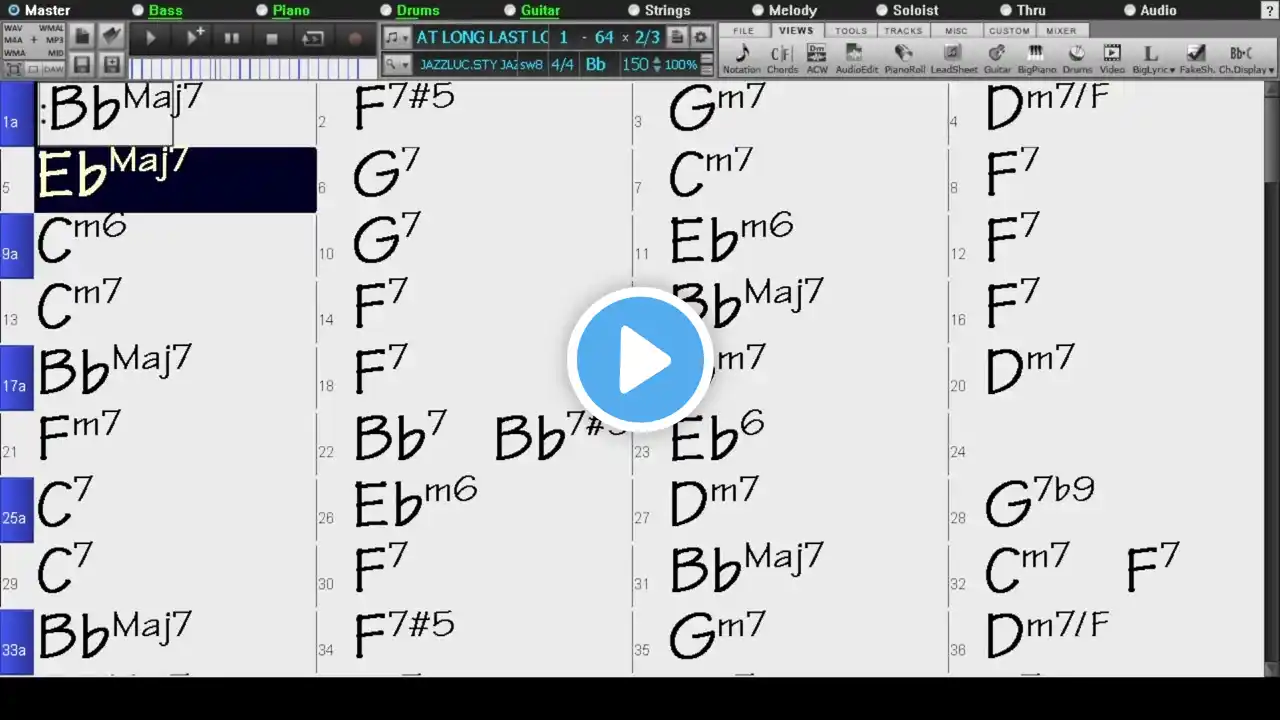Open the Video window

[x=1112, y=59]
